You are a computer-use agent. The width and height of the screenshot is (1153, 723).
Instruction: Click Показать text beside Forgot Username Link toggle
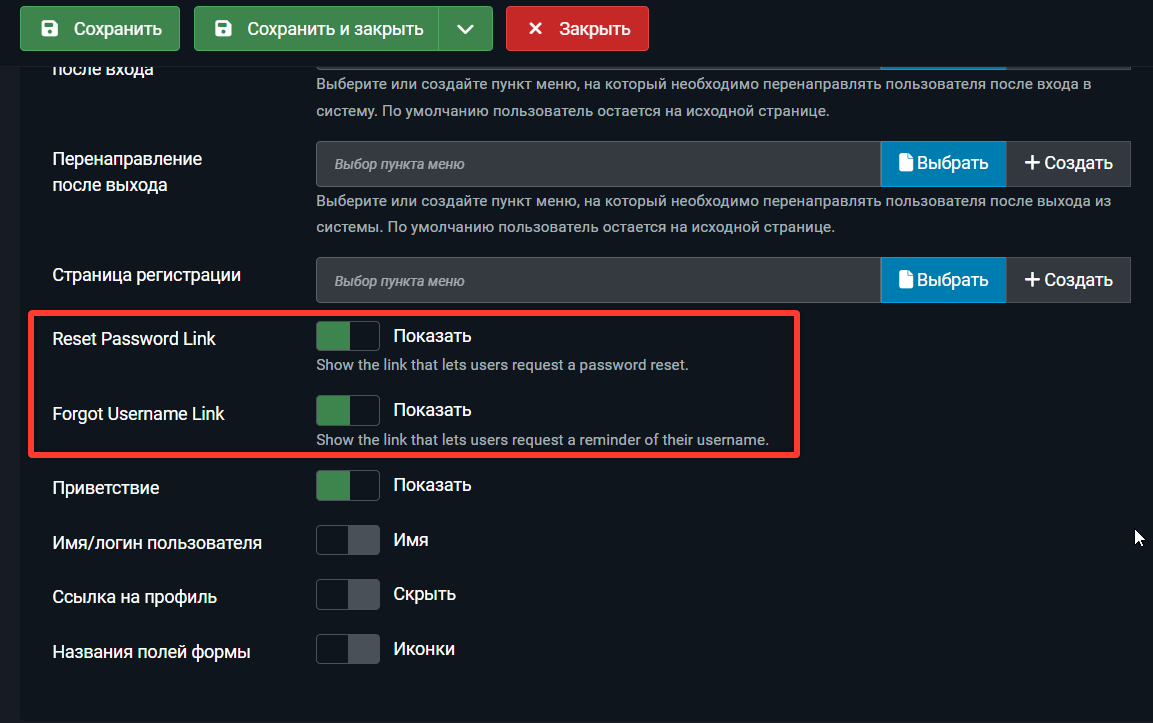click(x=432, y=410)
